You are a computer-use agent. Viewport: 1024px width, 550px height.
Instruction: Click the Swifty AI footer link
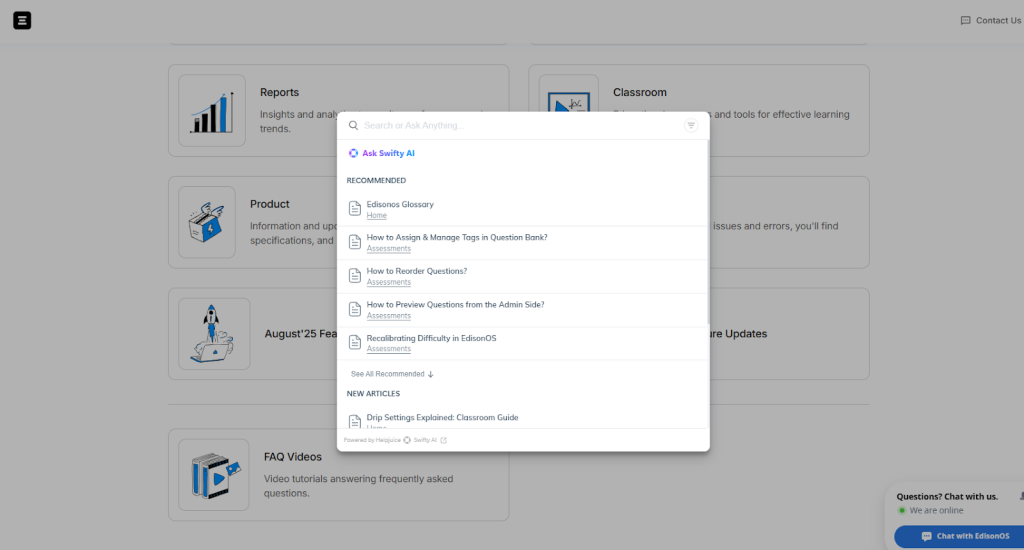tap(424, 440)
